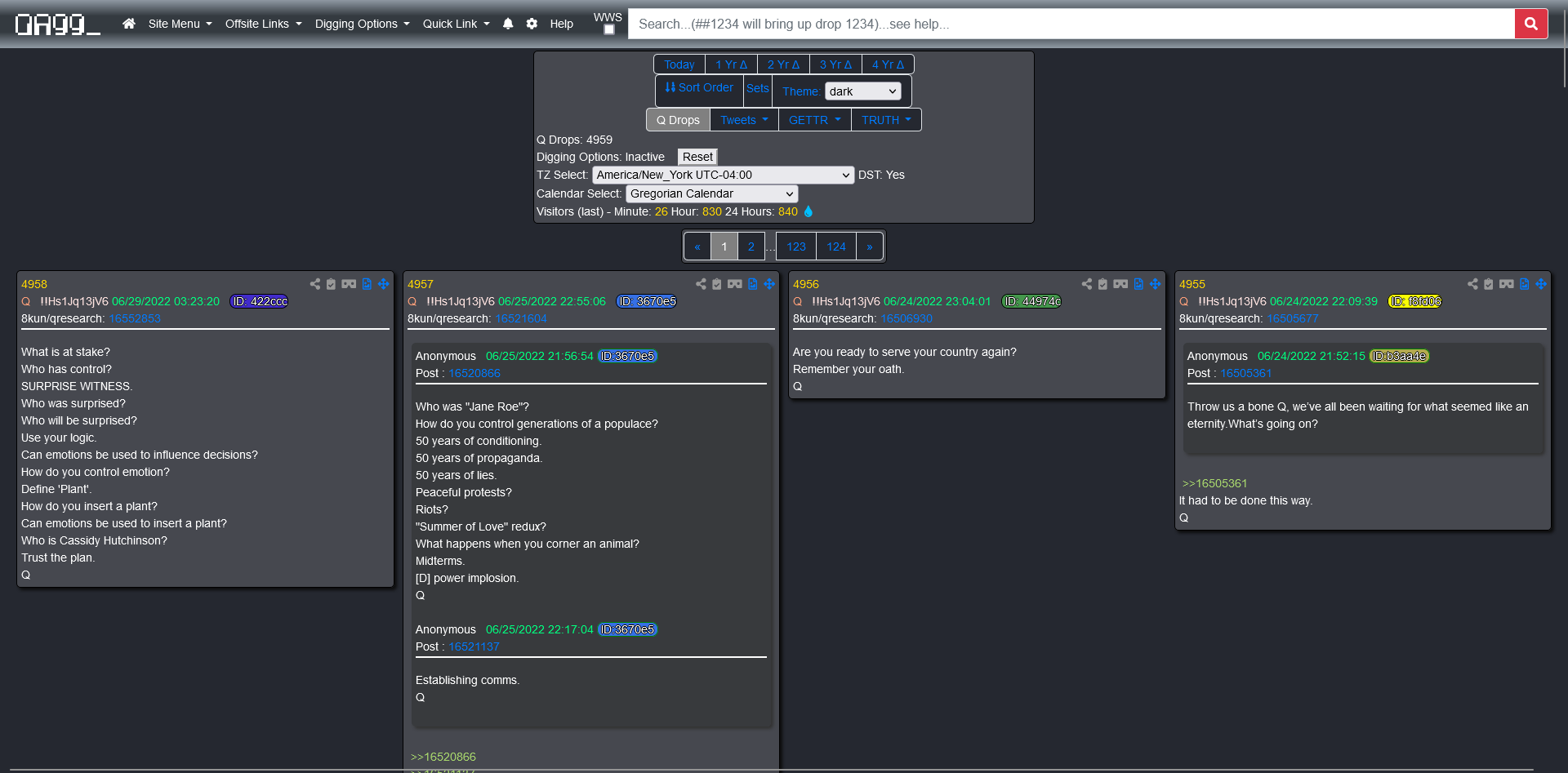Click the goggles icon on drop 4956
The width and height of the screenshot is (1568, 773).
1120,284
